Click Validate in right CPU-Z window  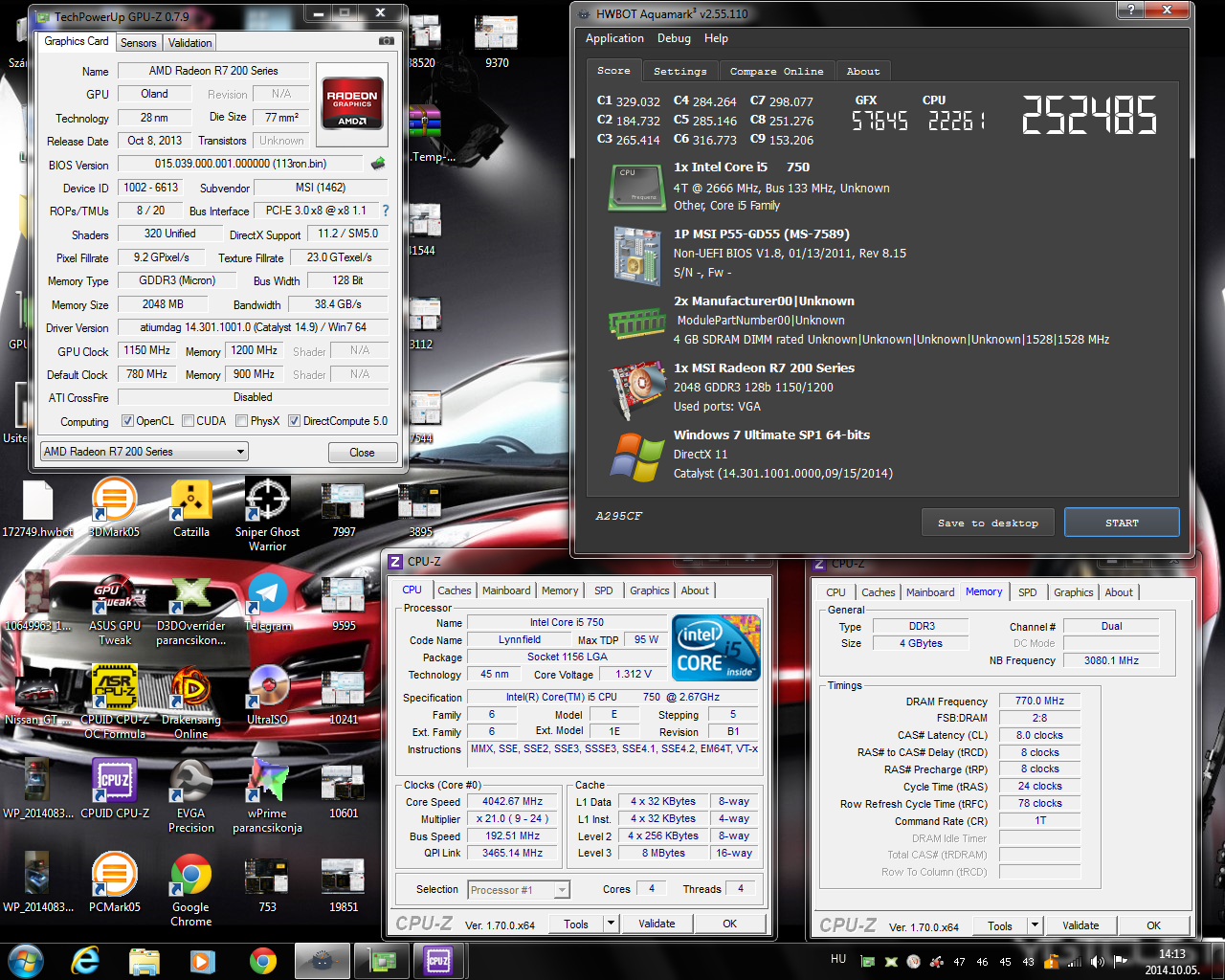(1080, 925)
